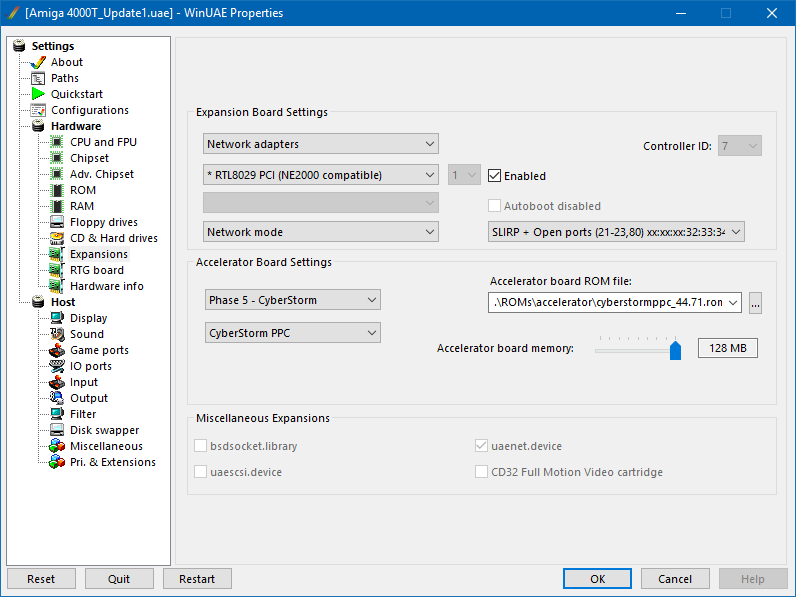Screen dimensions: 796x597
Task: Browse for accelerator ROM file button
Action: 755,303
